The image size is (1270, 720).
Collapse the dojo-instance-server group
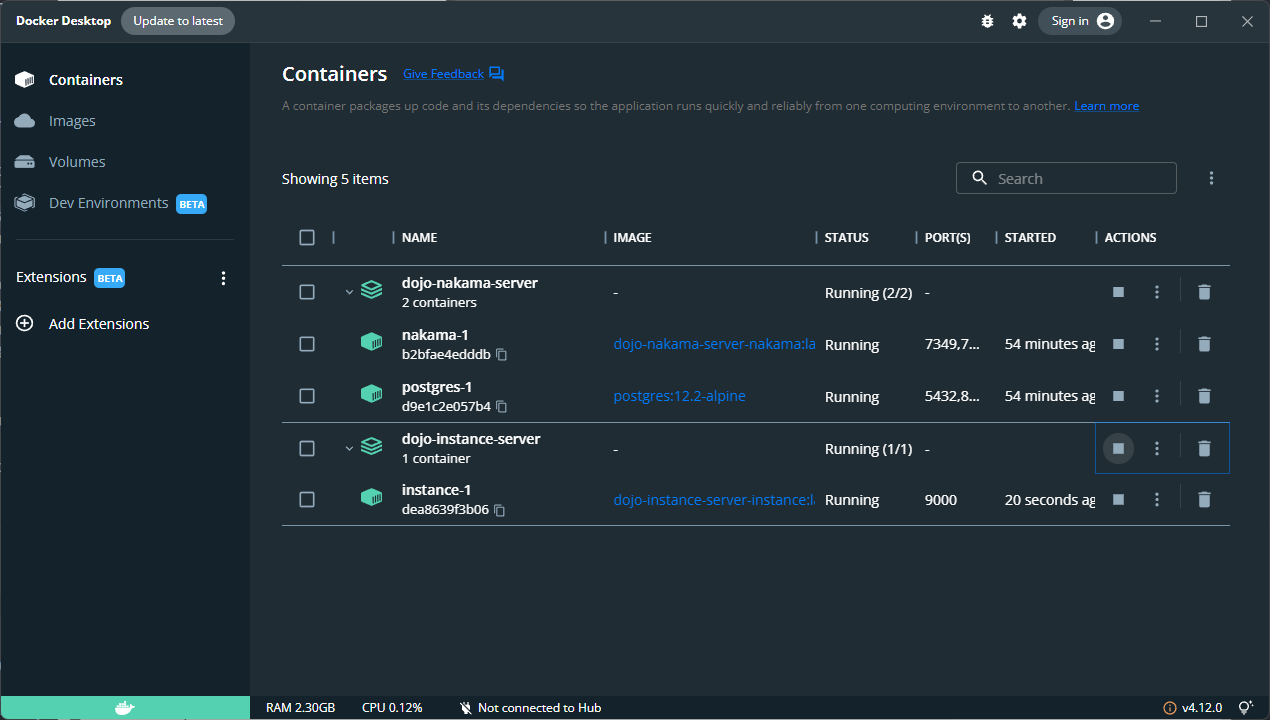click(x=349, y=448)
